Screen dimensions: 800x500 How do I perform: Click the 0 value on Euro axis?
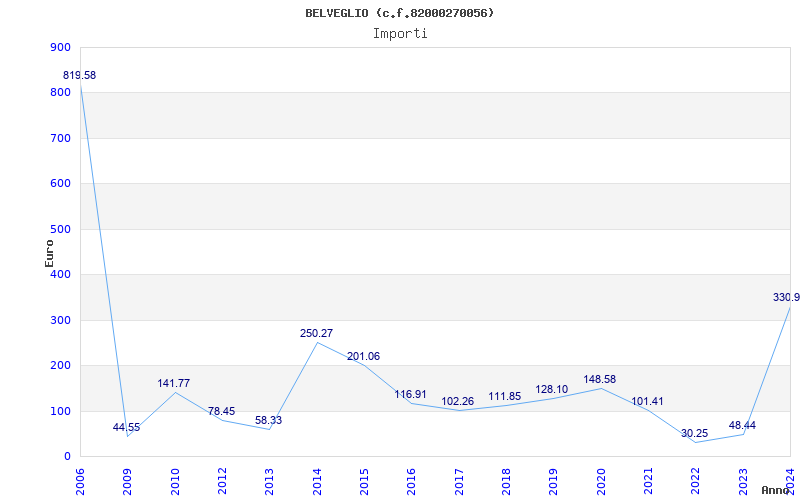pos(67,457)
